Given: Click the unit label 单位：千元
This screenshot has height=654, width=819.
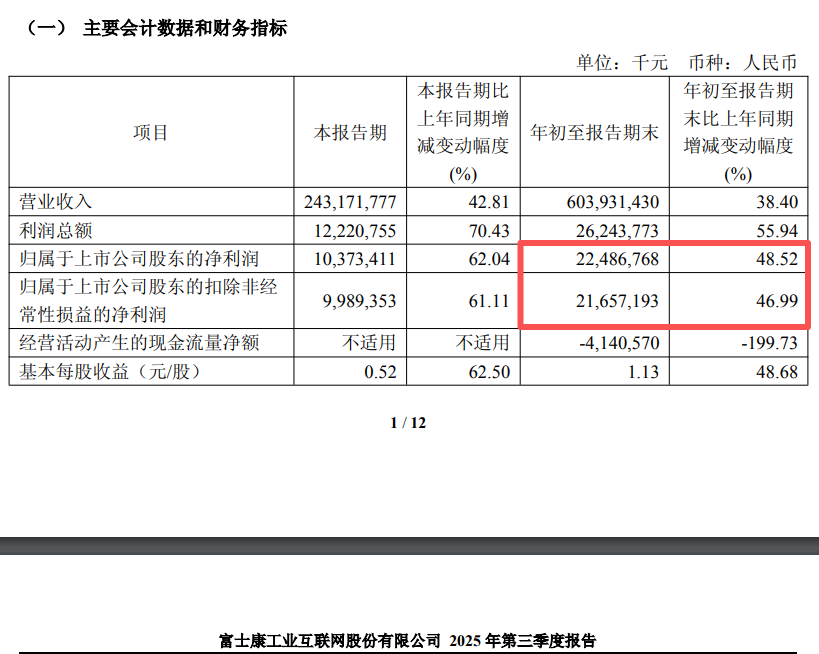Looking at the screenshot, I should (x=622, y=63).
